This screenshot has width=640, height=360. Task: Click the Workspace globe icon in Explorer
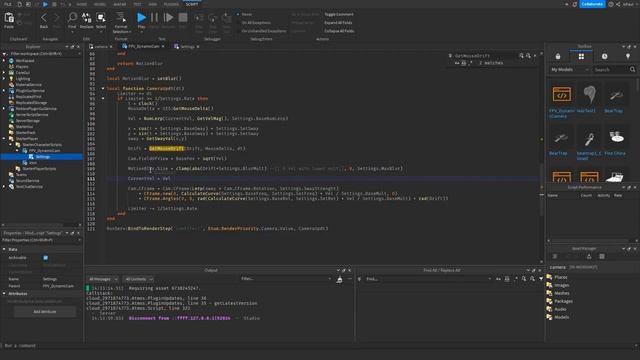click(11, 60)
